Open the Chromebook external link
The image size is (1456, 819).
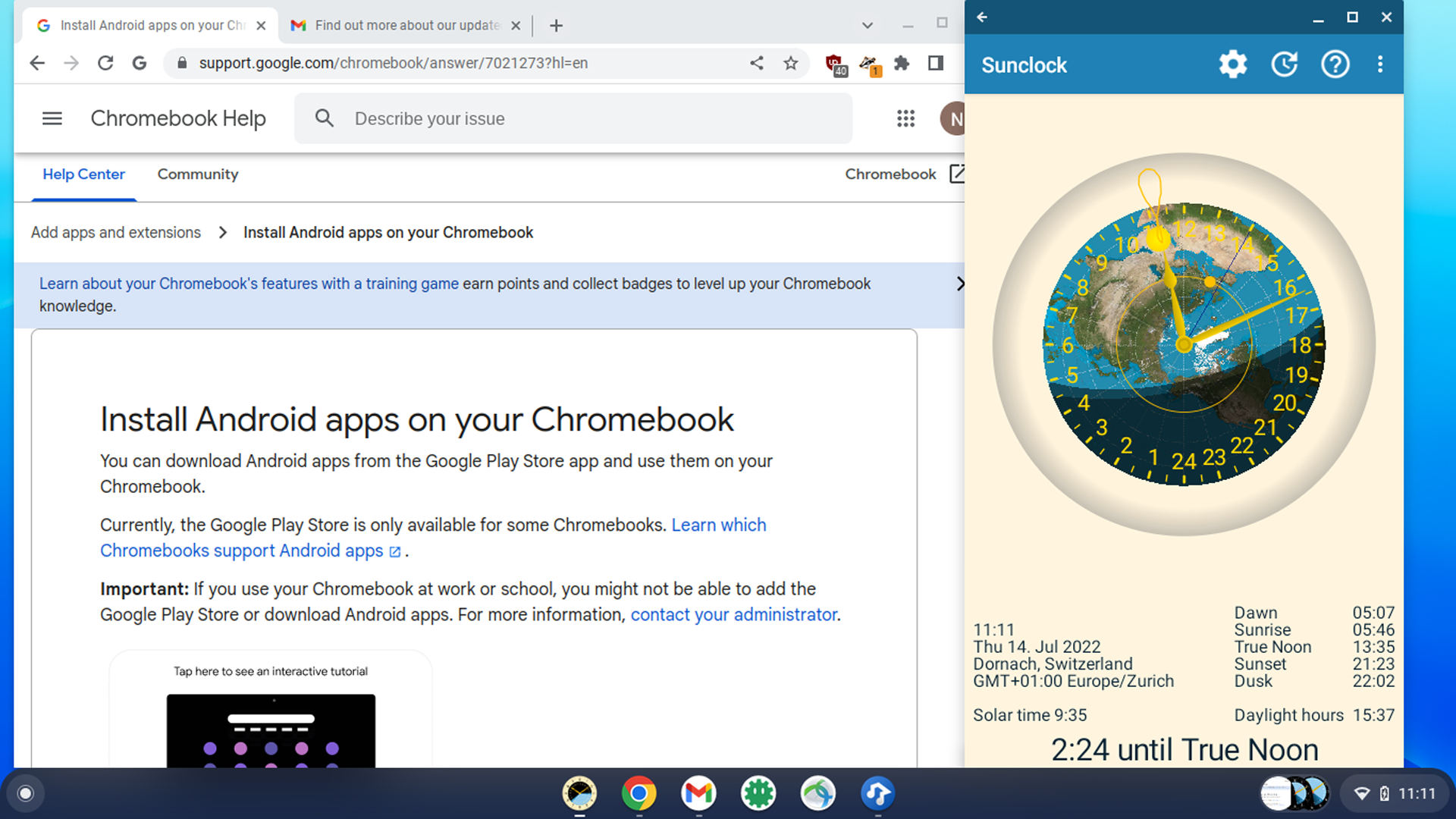pyautogui.click(x=904, y=174)
